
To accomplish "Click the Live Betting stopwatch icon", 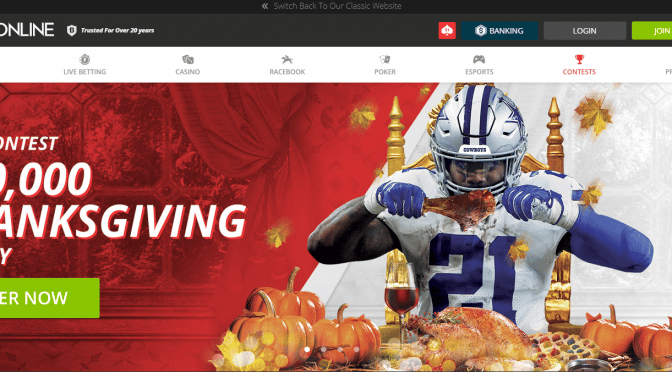I will pos(84,59).
